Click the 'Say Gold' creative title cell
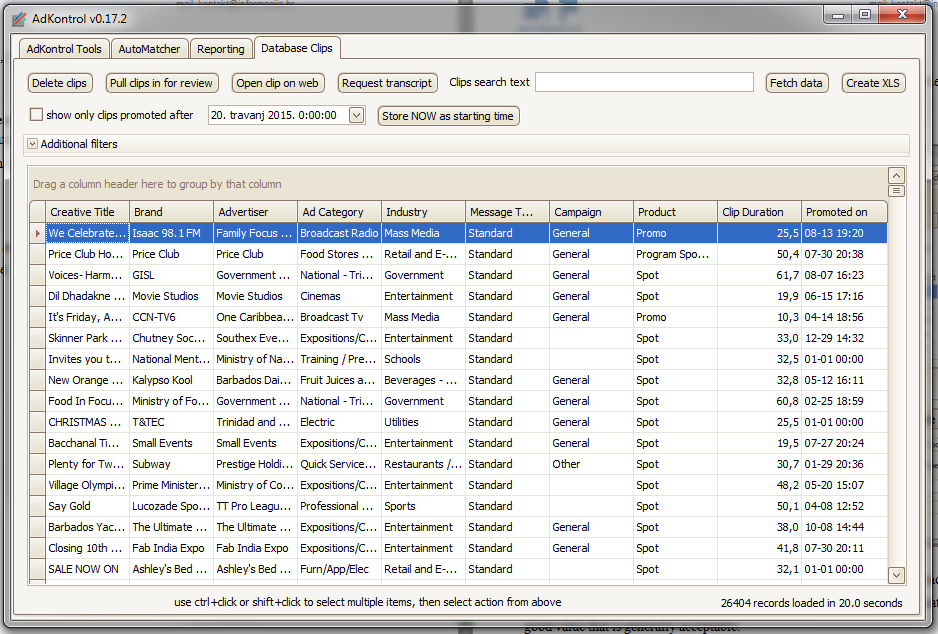938x634 pixels. point(87,506)
